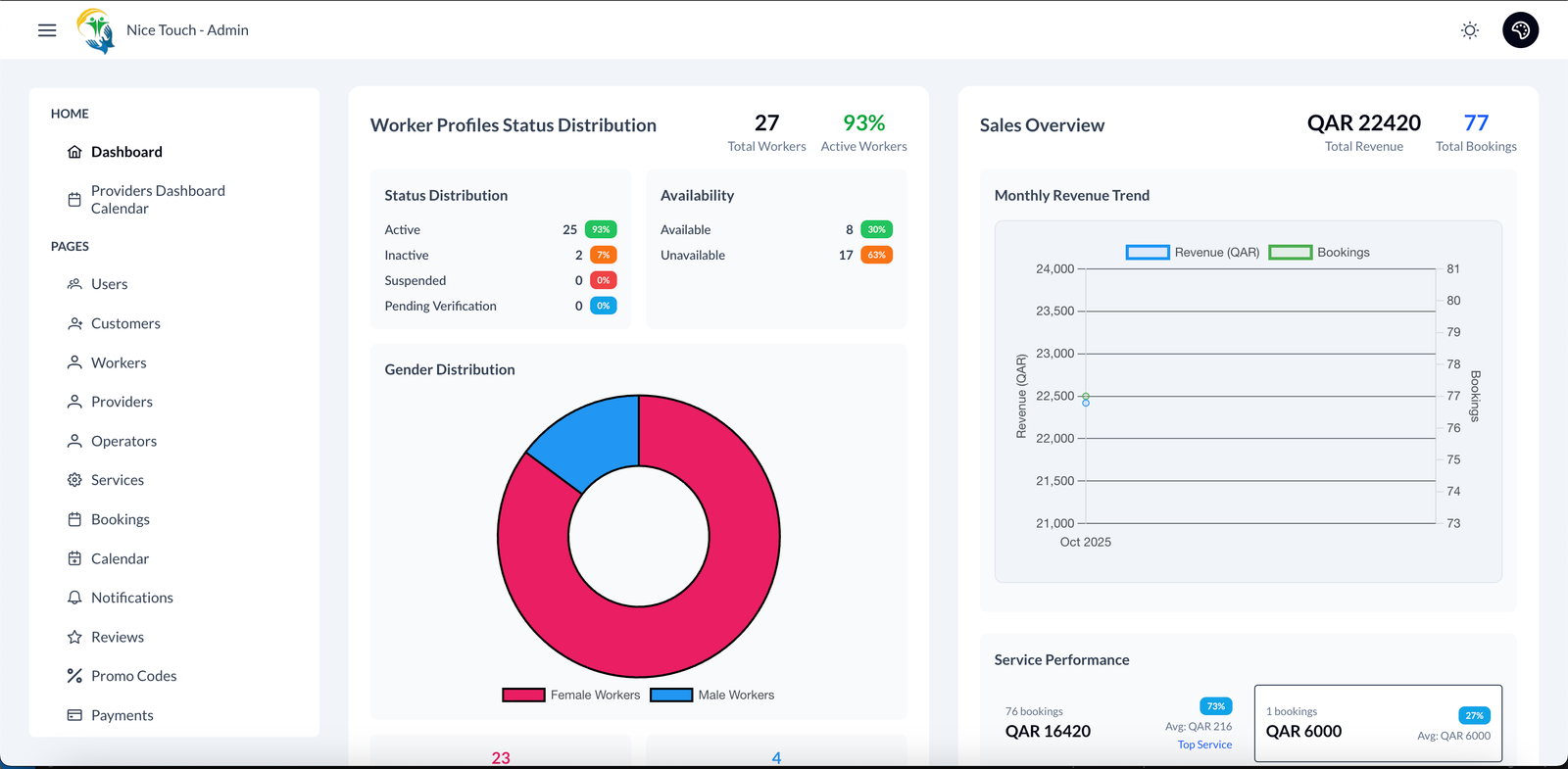Select the QAR 6000 service card

tap(1377, 723)
